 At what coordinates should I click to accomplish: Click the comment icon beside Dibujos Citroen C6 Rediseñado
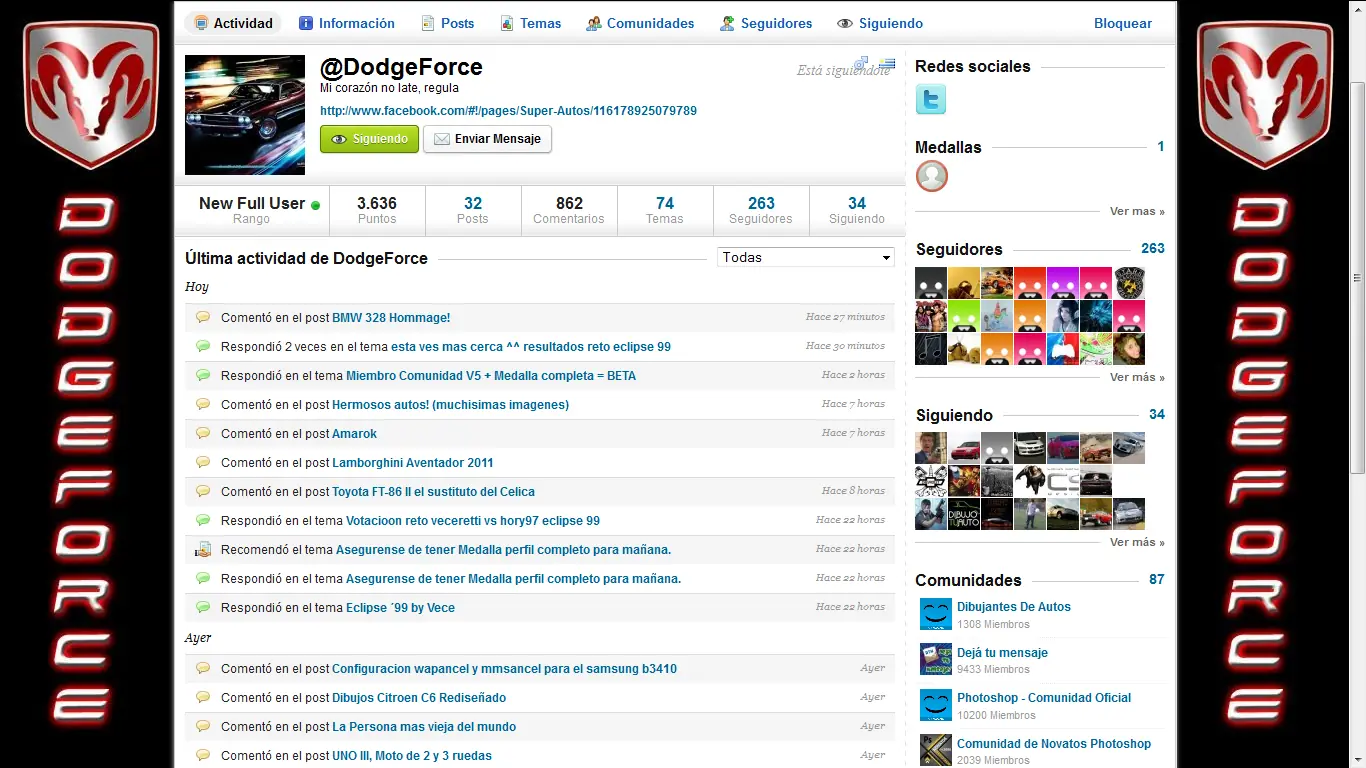point(203,697)
